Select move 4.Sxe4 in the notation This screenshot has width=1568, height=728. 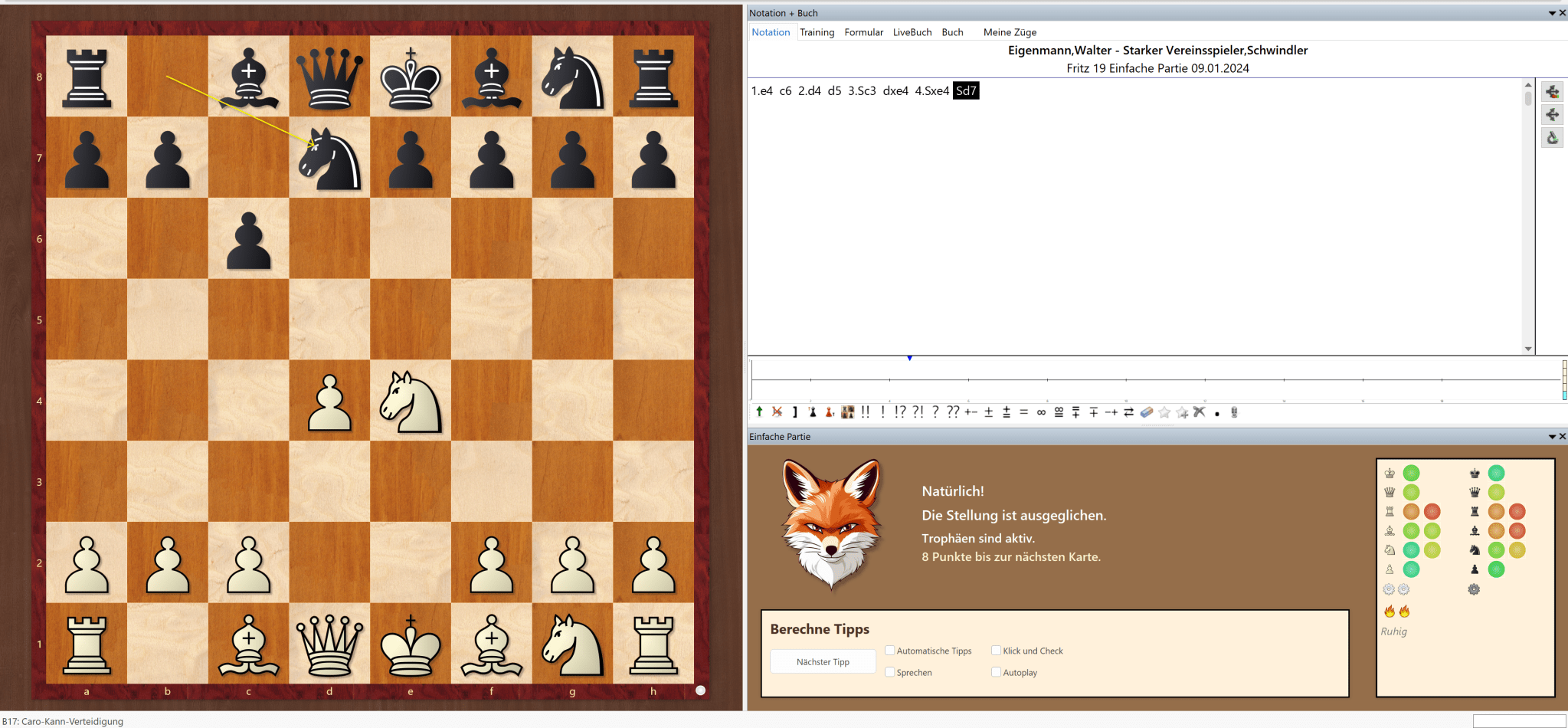coord(933,90)
